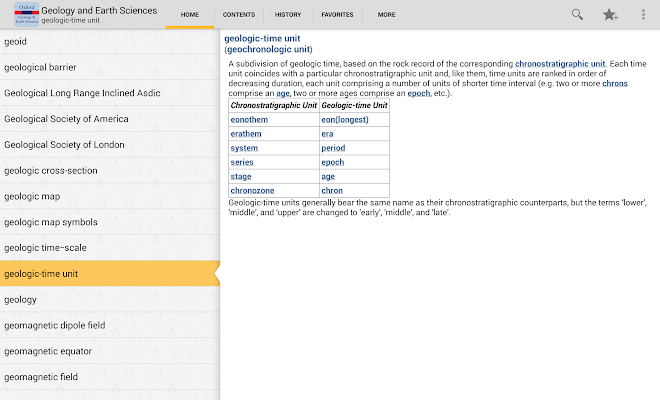Open the 'series' table link
This screenshot has width=660, height=400.
point(242,162)
